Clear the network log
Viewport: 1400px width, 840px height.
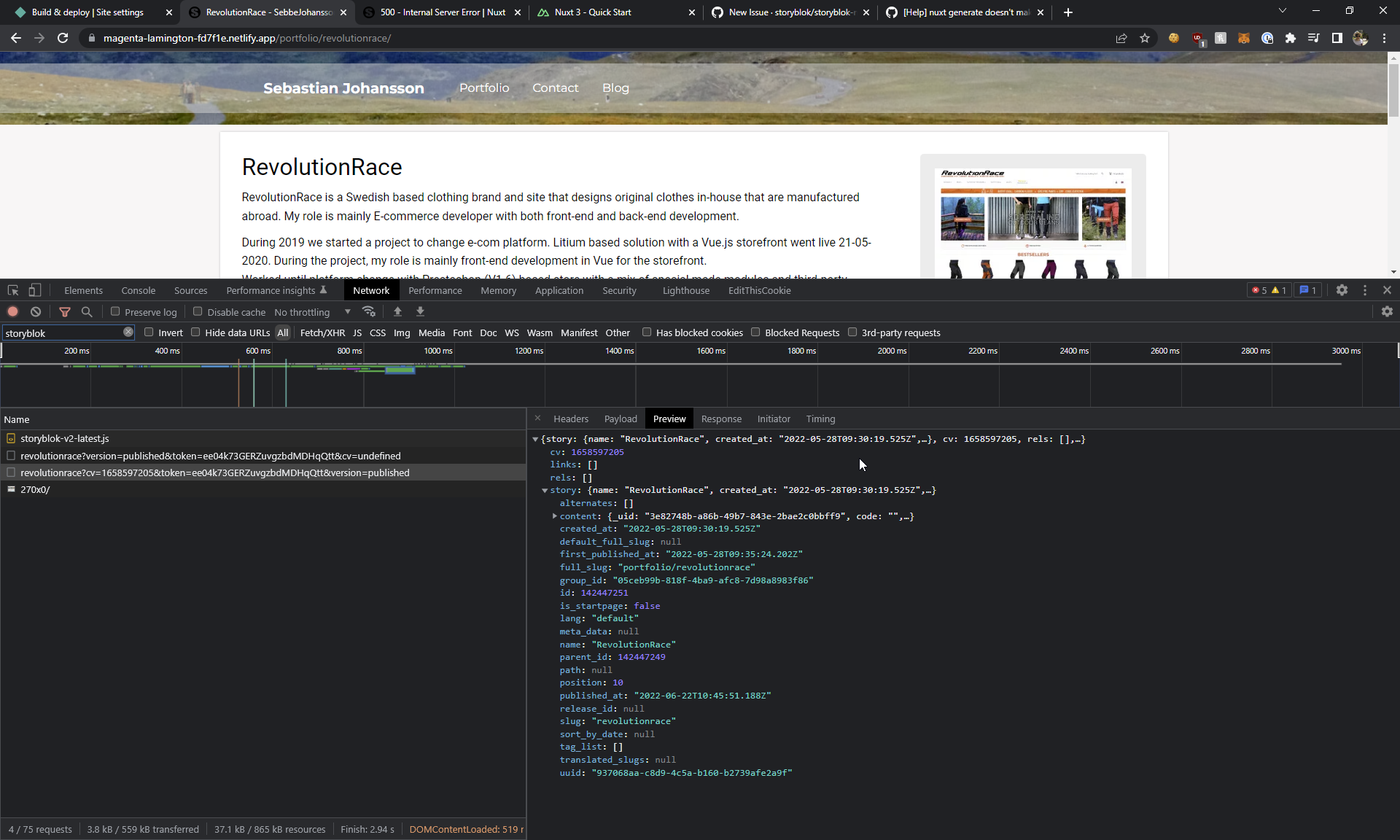[x=36, y=311]
